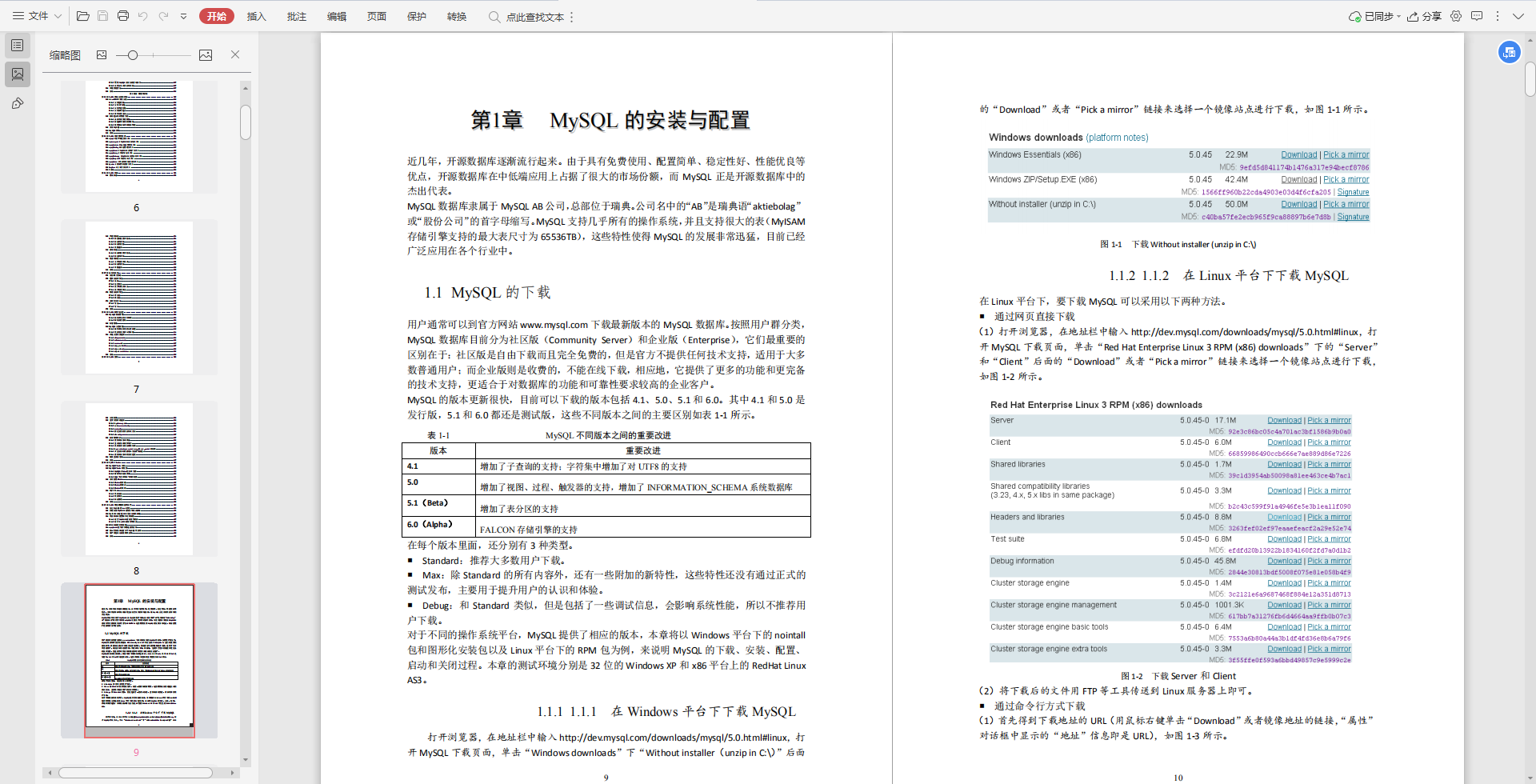1536x784 pixels.
Task: Click the thumbnail panel scroll-down arrow
Action: (246, 760)
